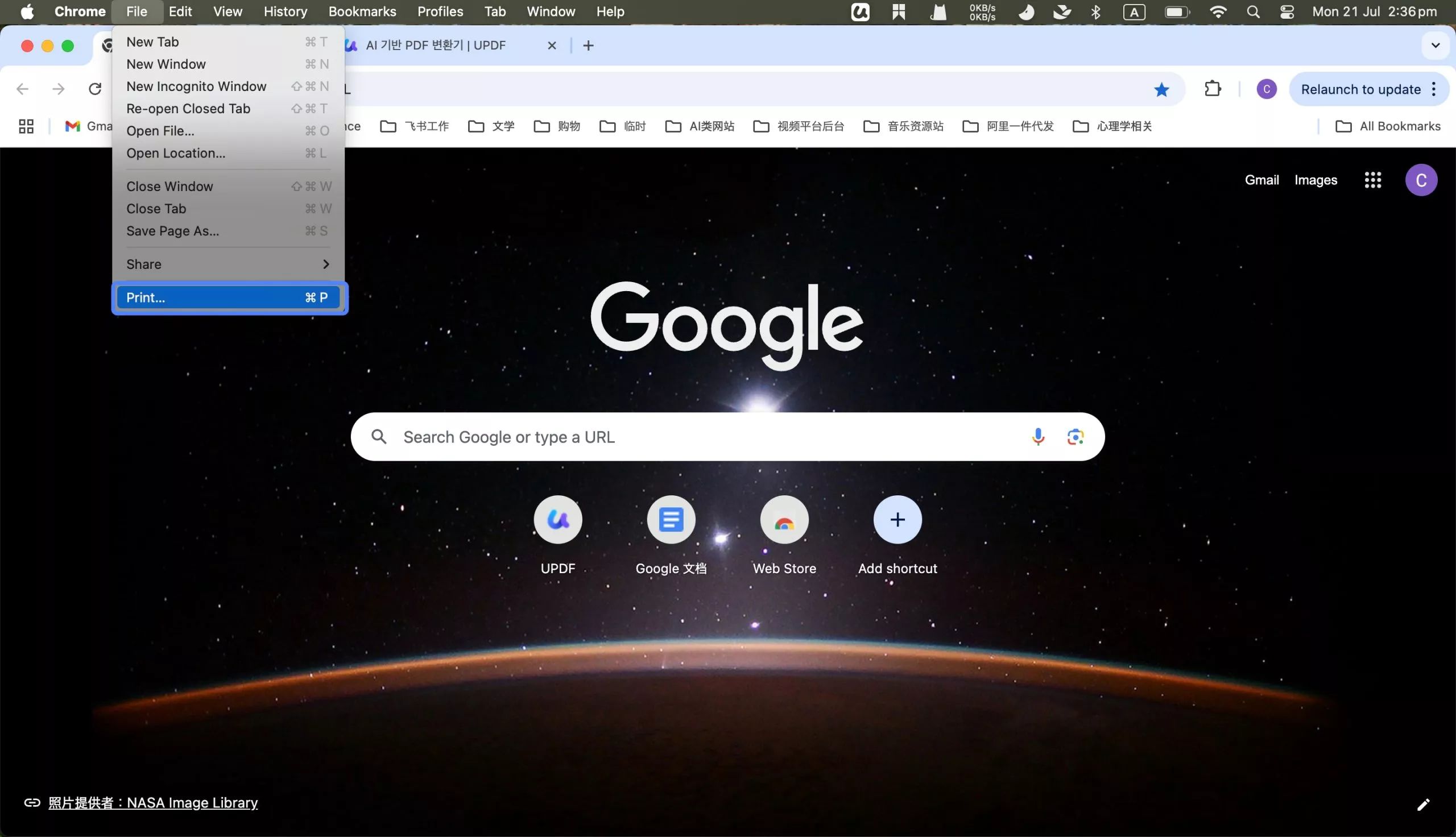Click the customize page pencil icon
The width and height of the screenshot is (1456, 837).
click(1422, 805)
